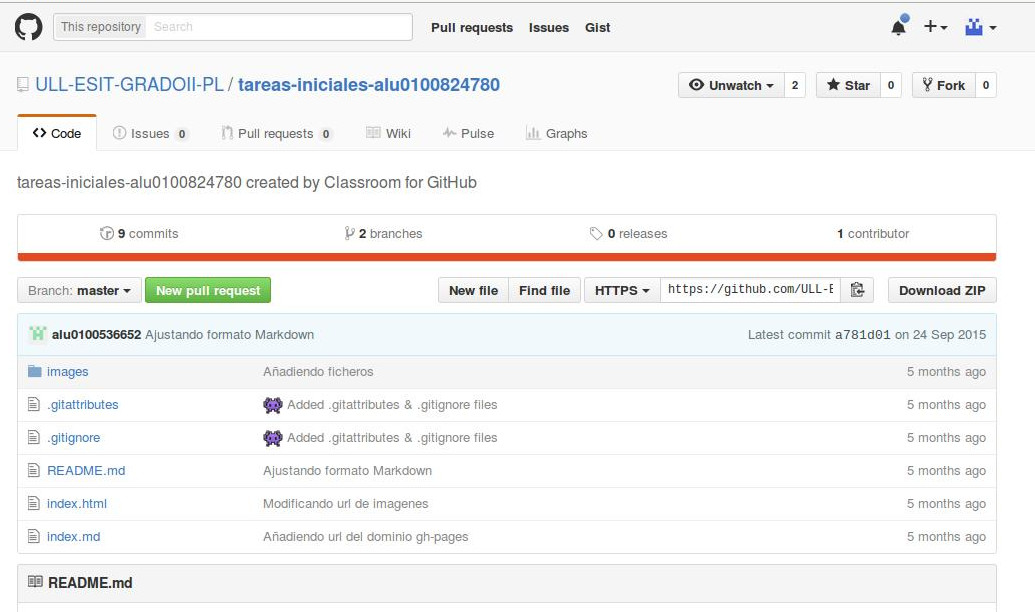
Task: Open the Modificando url de imagenes commit
Action: [345, 504]
